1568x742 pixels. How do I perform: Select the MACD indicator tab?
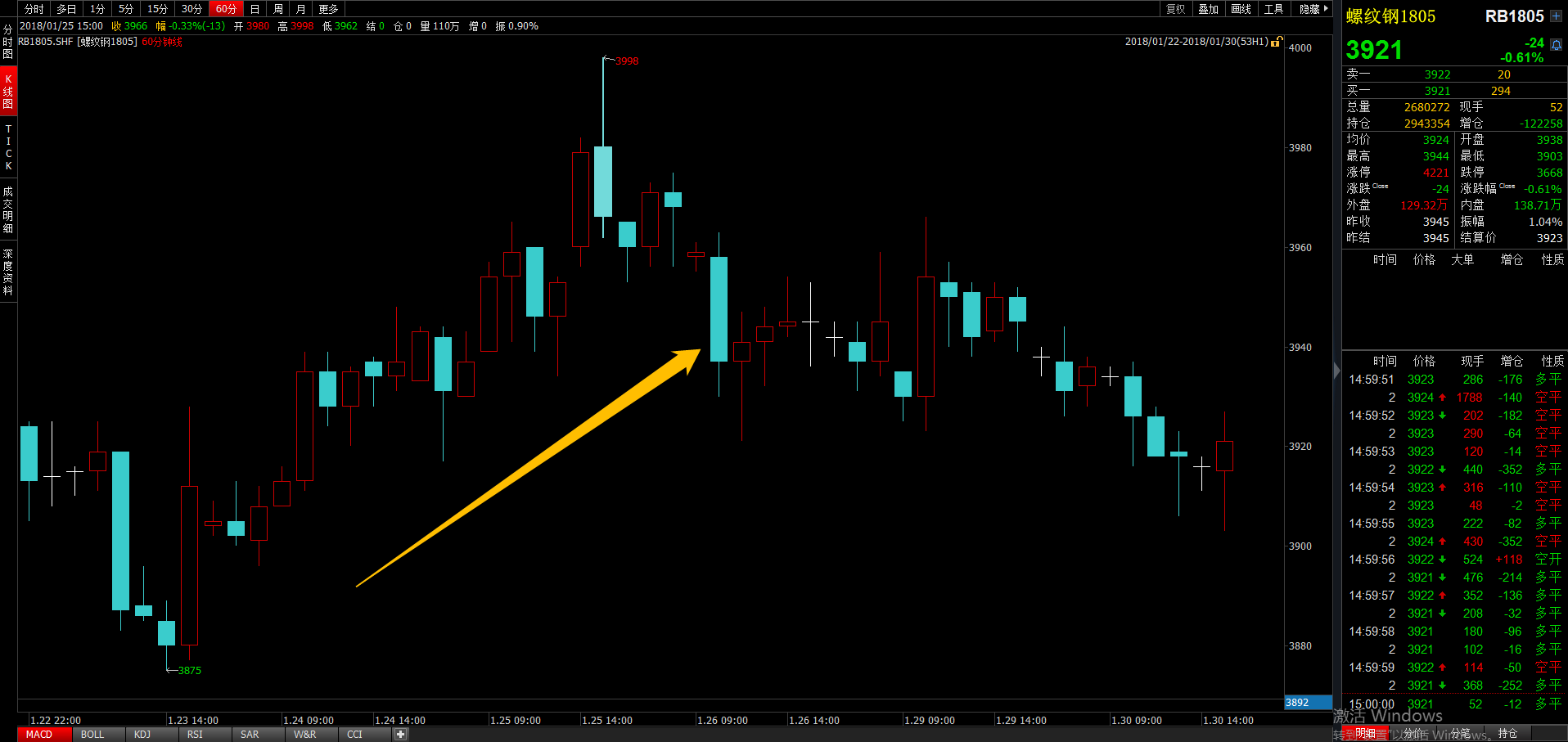[39, 734]
